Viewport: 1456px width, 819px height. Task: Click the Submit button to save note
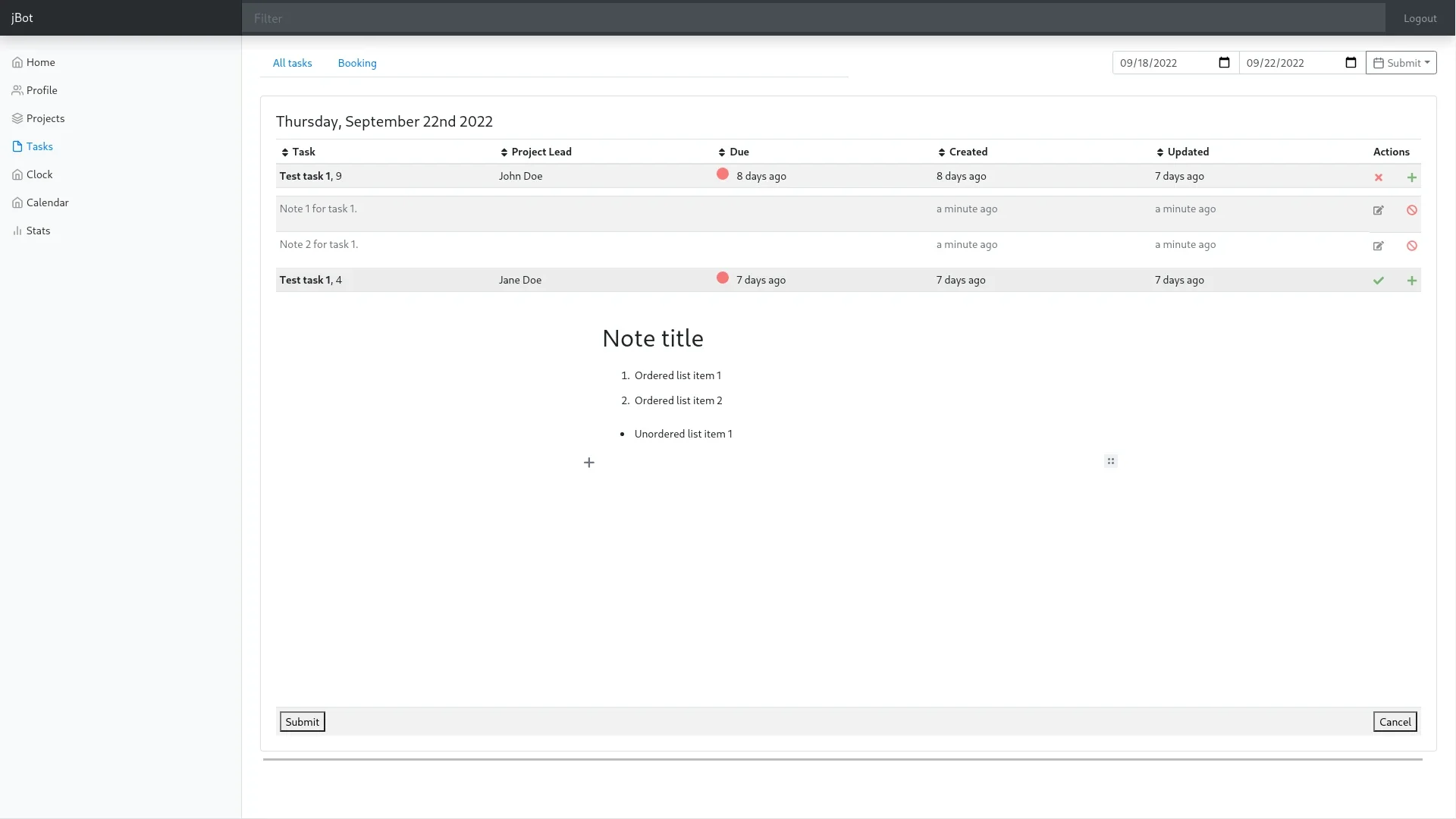click(302, 721)
